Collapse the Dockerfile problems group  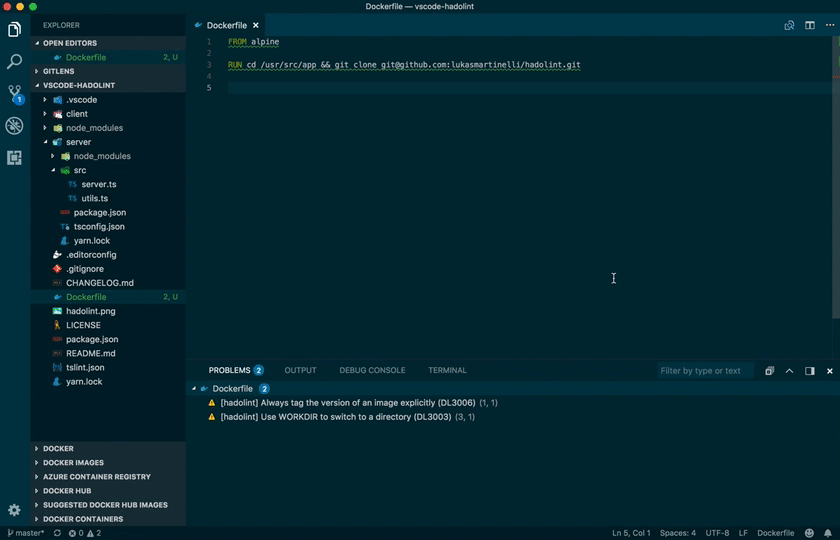[194, 388]
